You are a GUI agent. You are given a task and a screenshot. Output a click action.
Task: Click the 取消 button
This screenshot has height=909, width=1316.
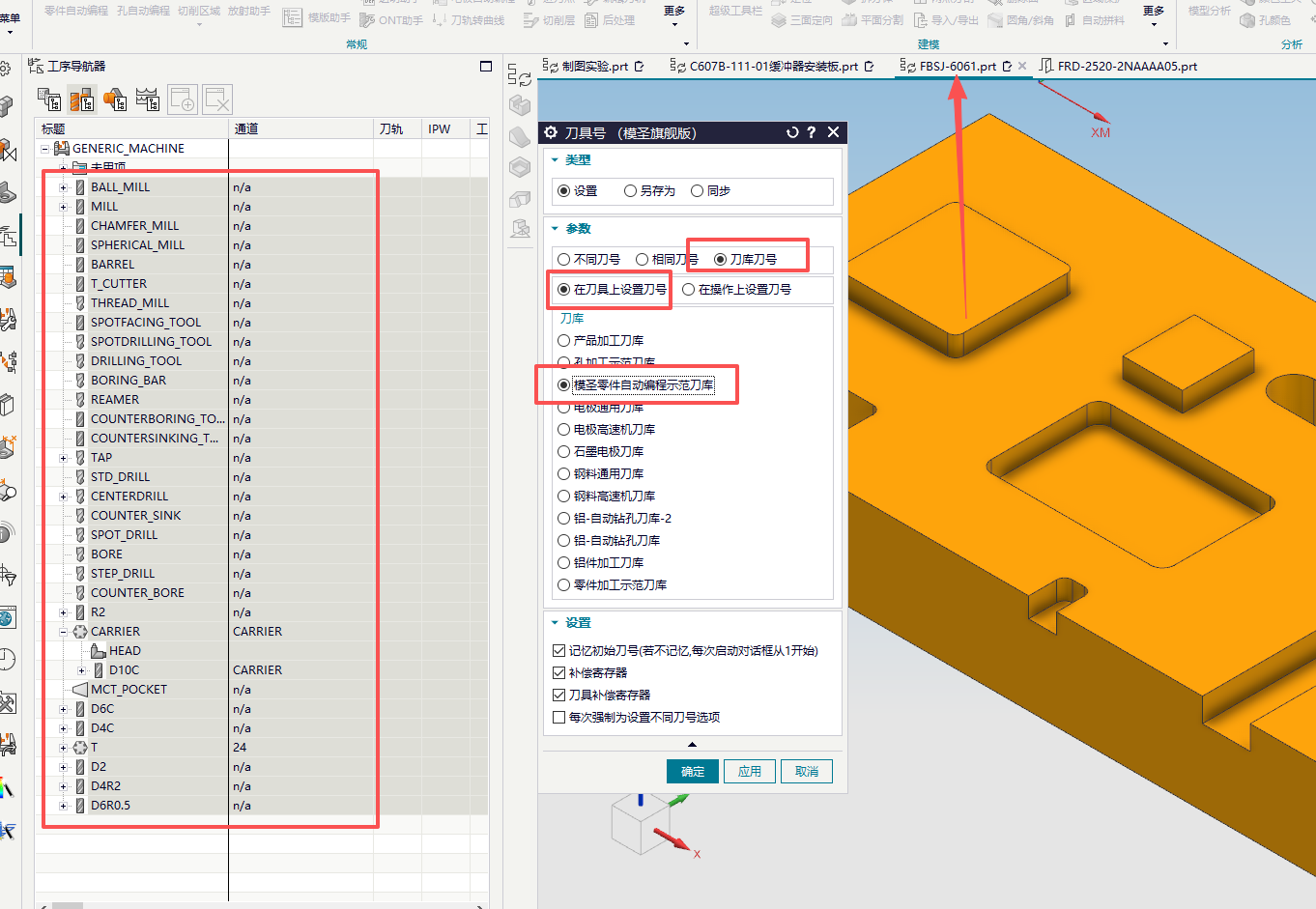807,771
